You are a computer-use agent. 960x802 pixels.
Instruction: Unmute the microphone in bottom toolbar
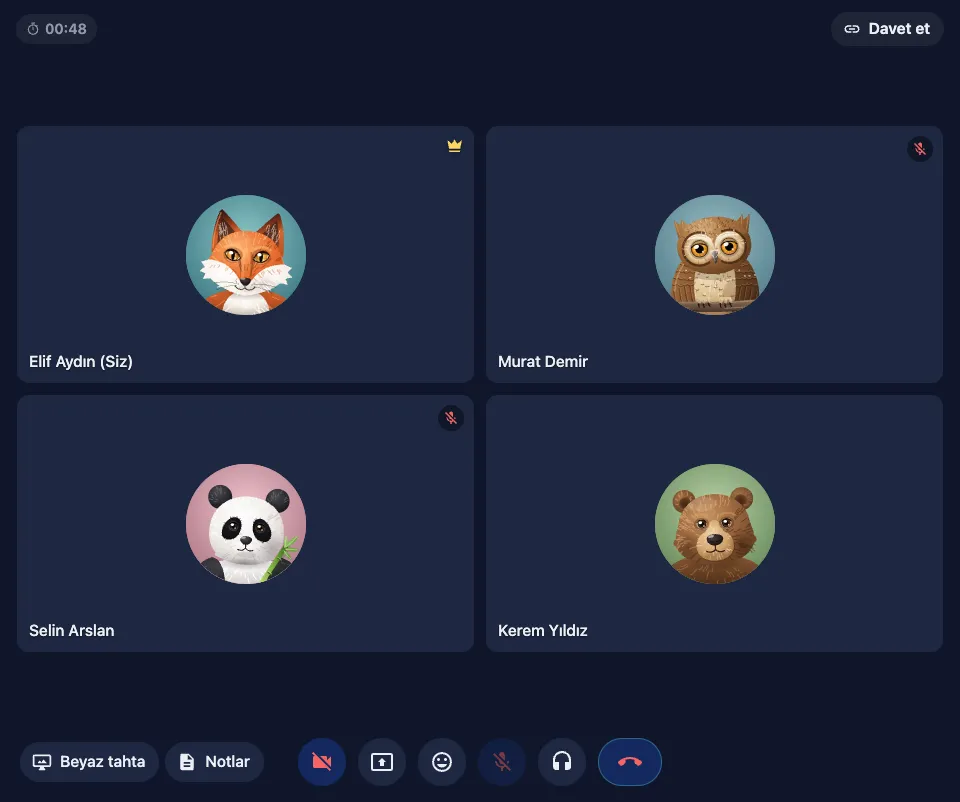pyautogui.click(x=501, y=762)
